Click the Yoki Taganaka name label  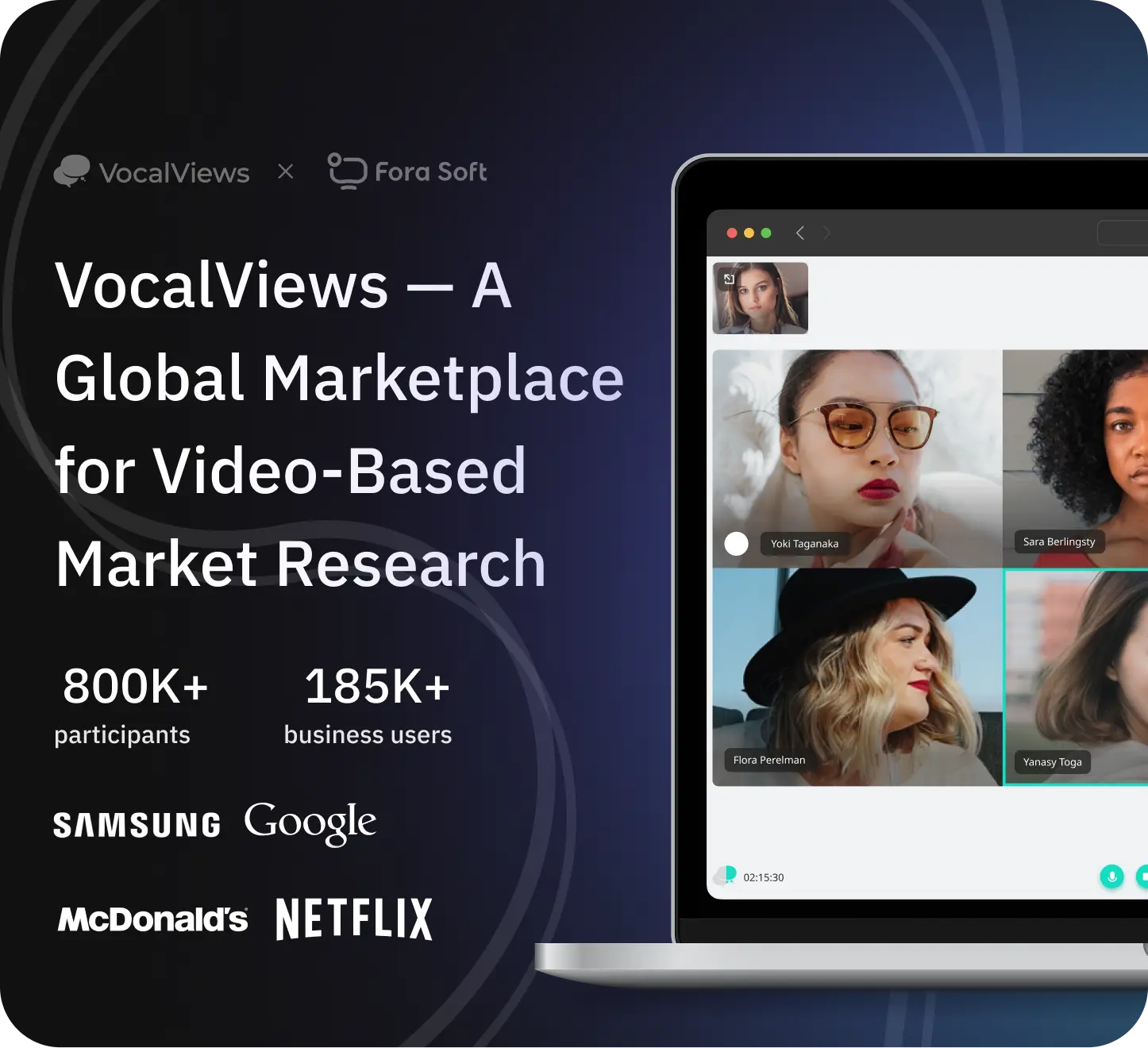804,544
